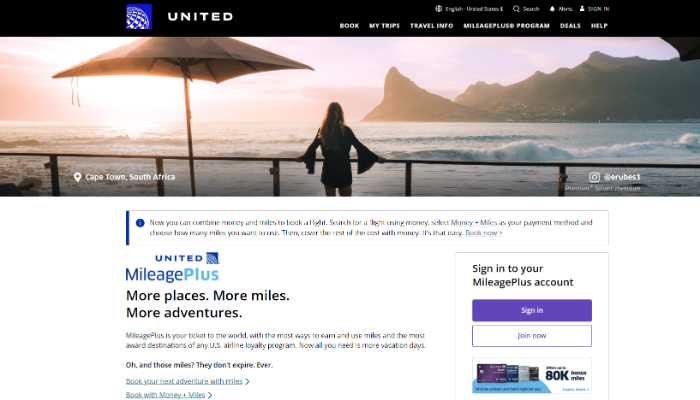Viewport: 700px width, 400px height.
Task: Open the My Trips menu
Action: click(x=384, y=26)
